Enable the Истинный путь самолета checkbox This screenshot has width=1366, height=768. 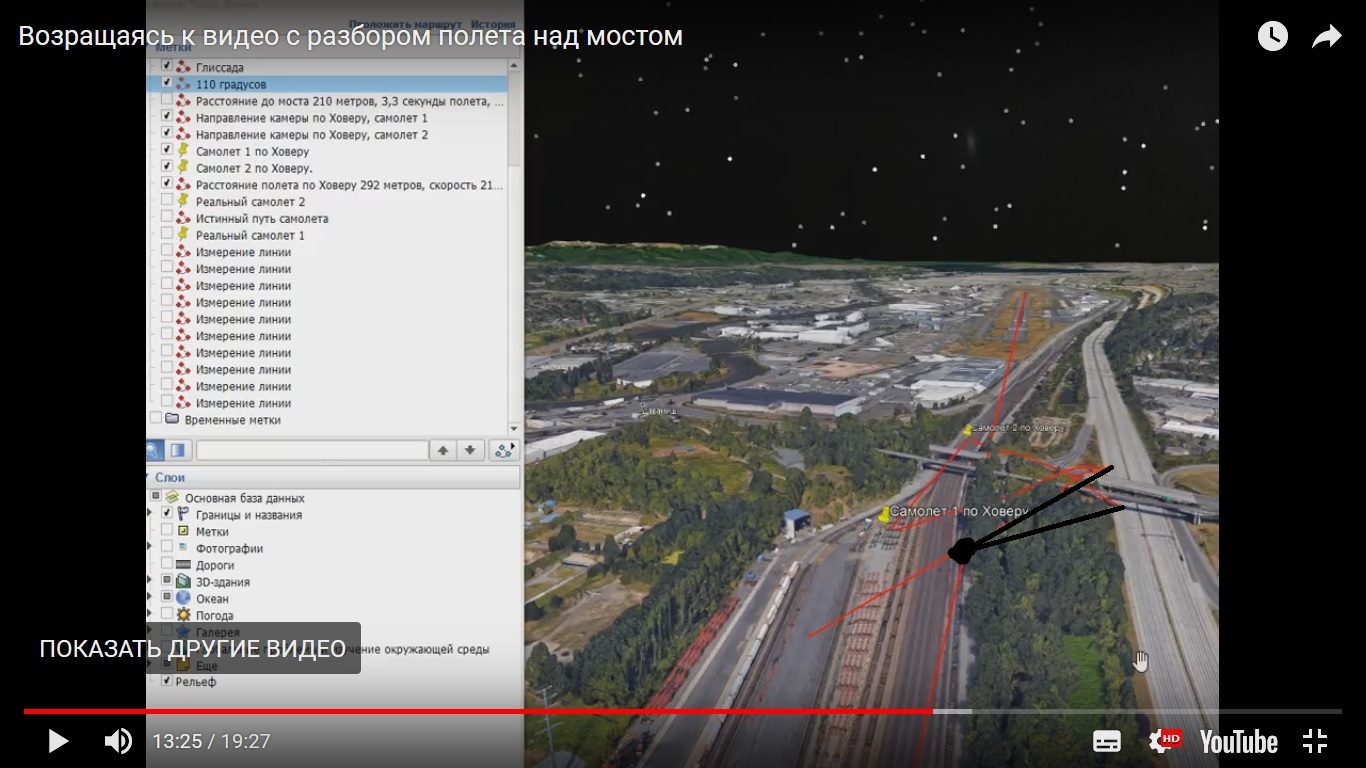(167, 218)
